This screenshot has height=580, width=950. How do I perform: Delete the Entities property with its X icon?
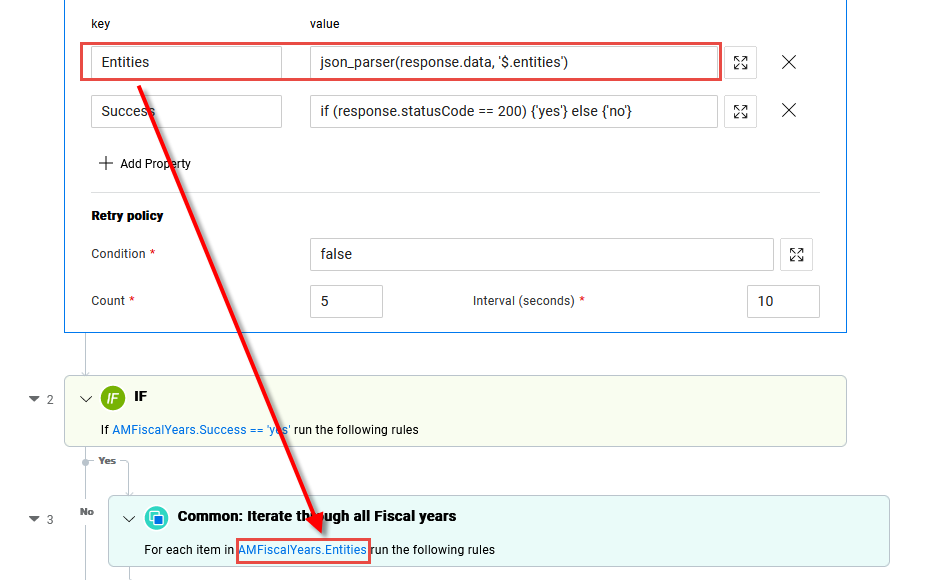pos(789,62)
